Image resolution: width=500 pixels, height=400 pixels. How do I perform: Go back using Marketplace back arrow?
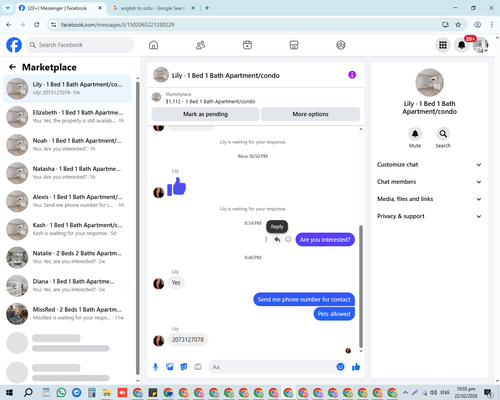(x=12, y=67)
